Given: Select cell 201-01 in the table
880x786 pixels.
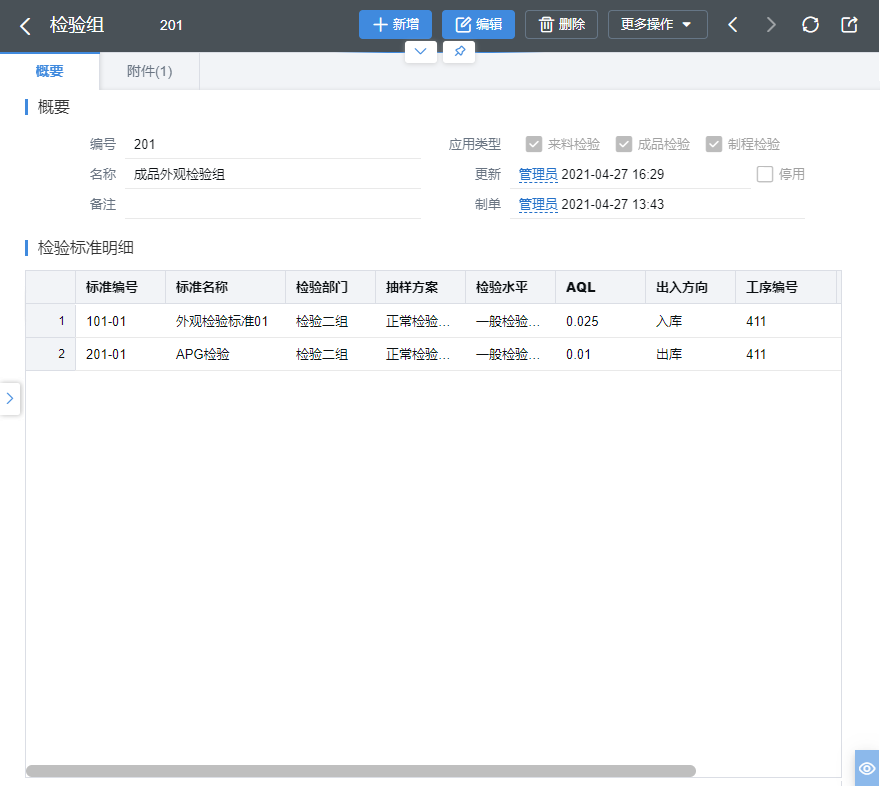Looking at the screenshot, I should (x=121, y=354).
